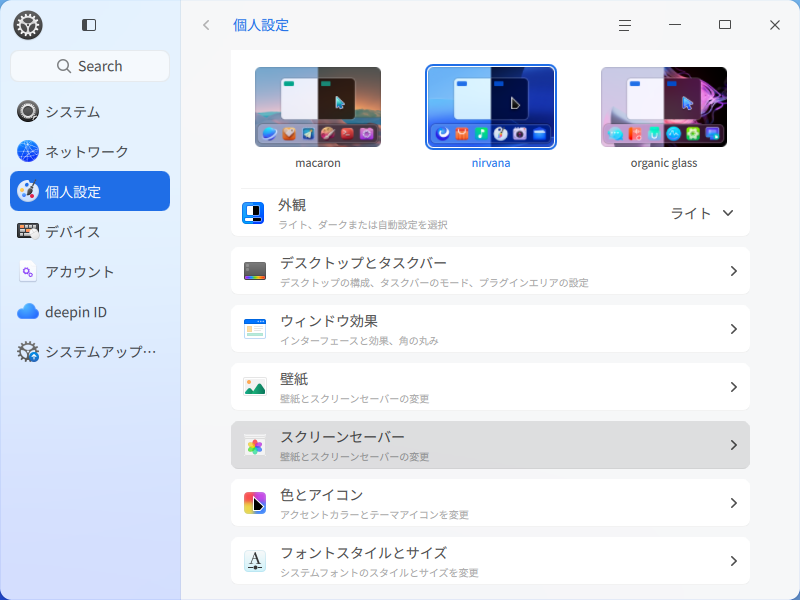Click the 壁紙 picture icon

(x=255, y=387)
